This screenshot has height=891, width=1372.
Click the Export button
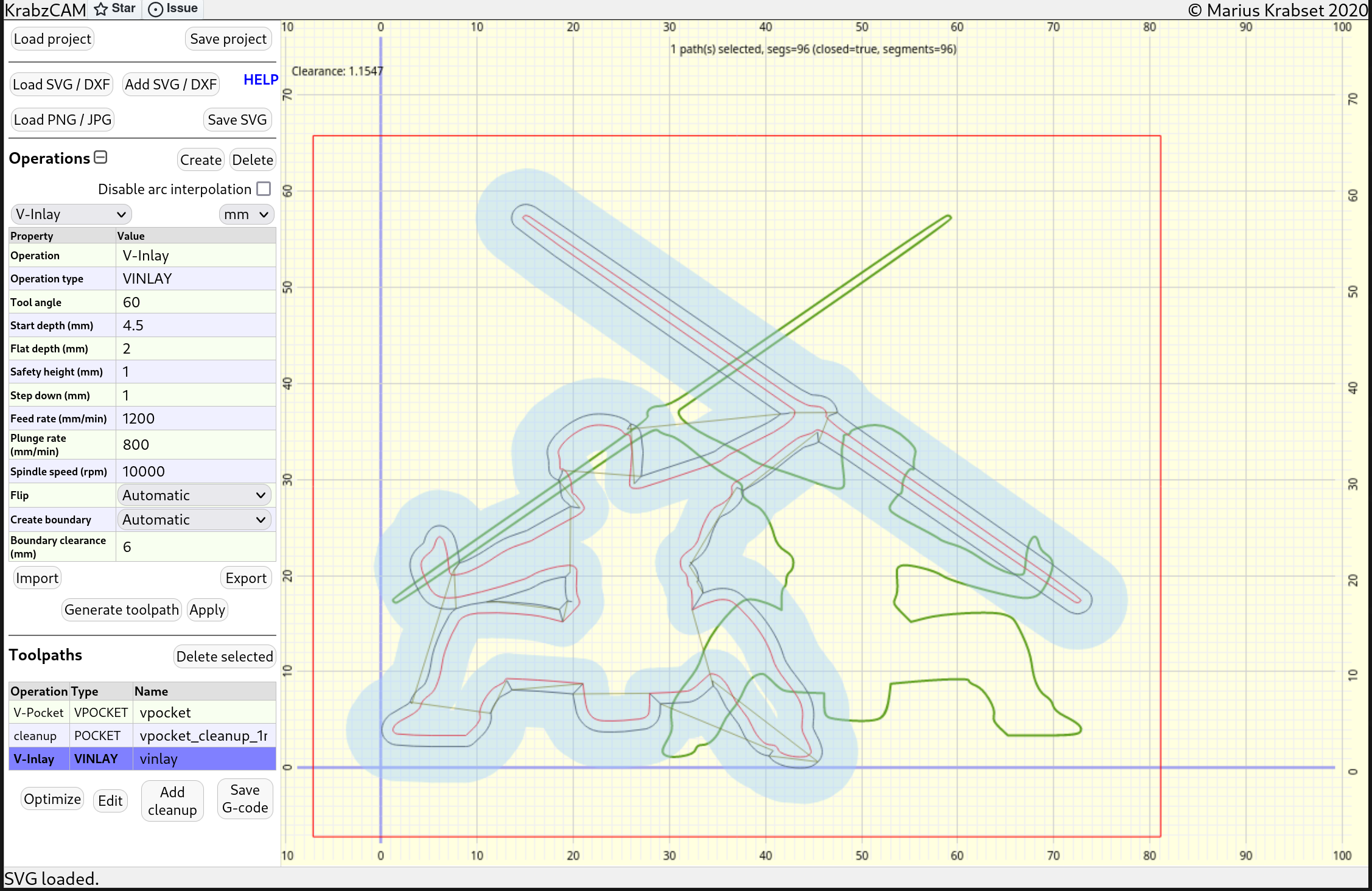[246, 578]
